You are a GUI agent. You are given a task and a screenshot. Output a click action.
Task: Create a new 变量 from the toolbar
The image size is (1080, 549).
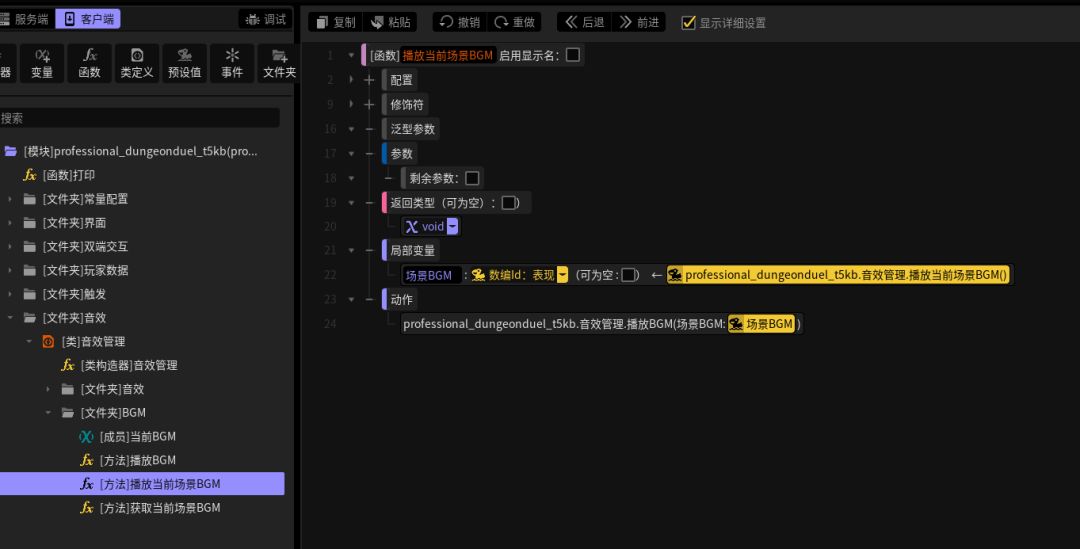(x=42, y=63)
